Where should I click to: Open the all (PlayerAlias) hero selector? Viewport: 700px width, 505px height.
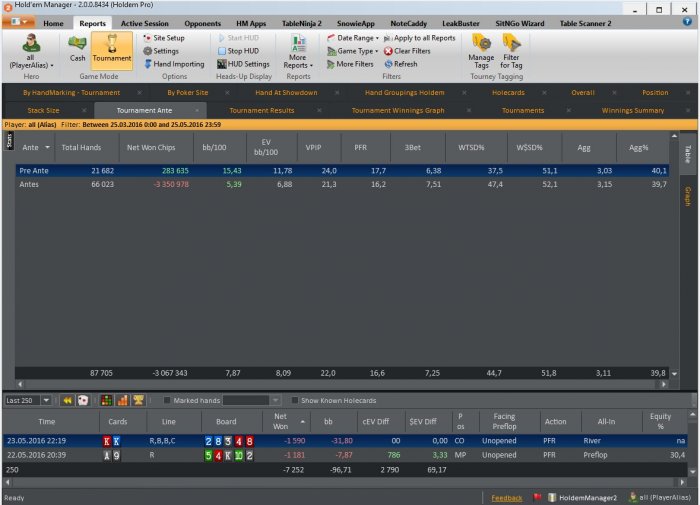tap(31, 52)
